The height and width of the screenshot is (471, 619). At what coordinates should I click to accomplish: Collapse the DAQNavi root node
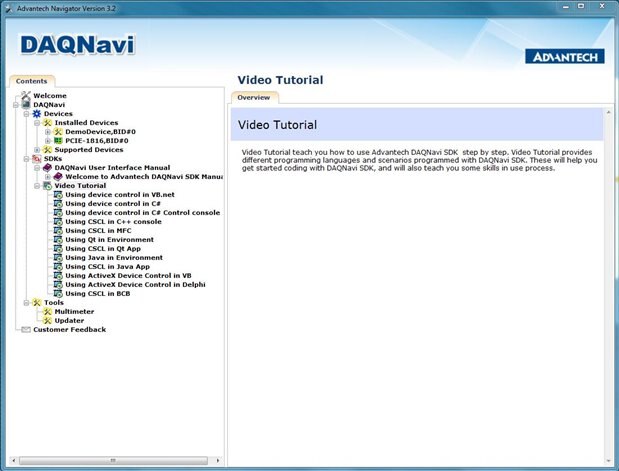pos(15,105)
